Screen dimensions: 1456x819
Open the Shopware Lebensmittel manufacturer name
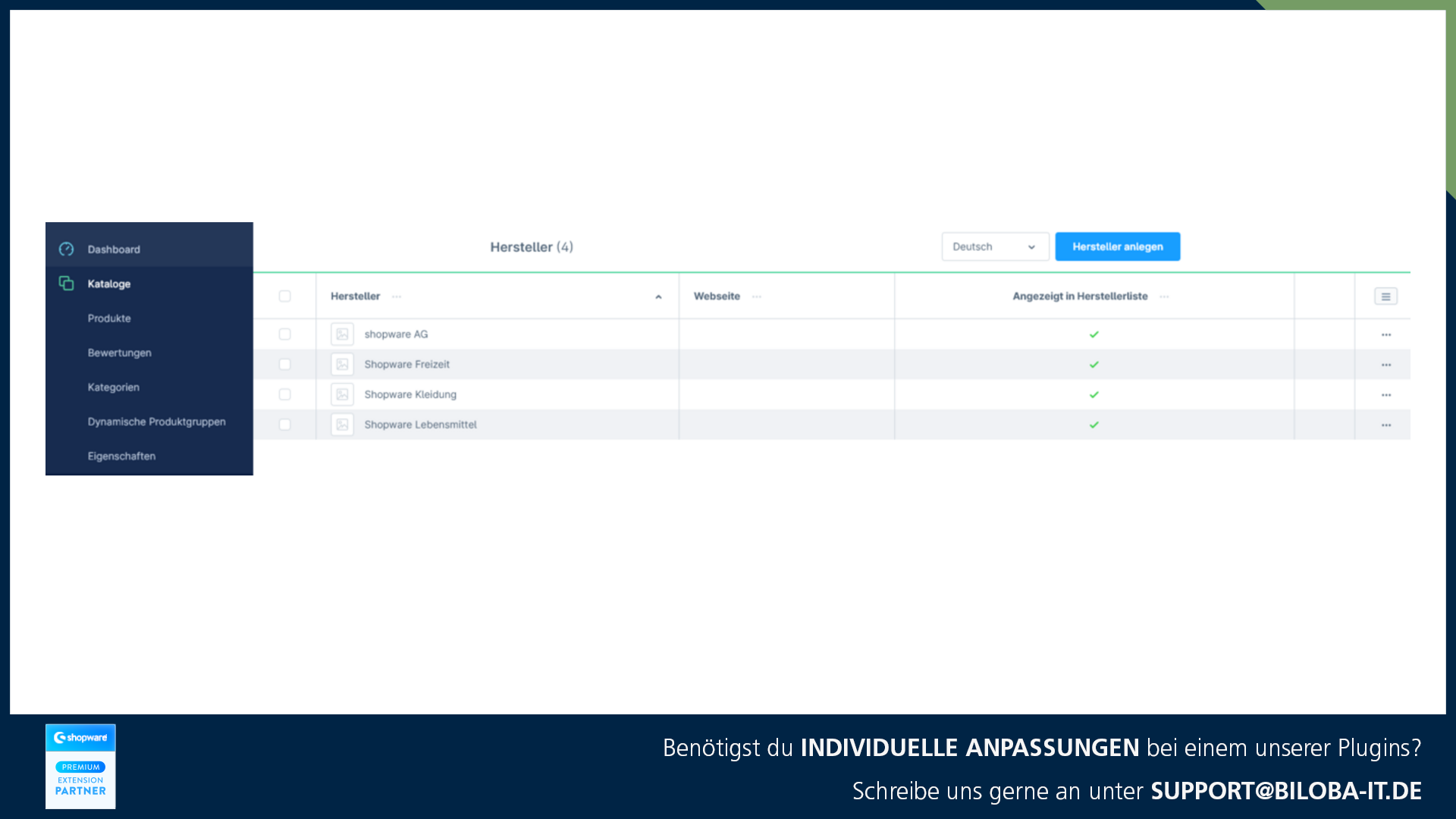click(420, 425)
